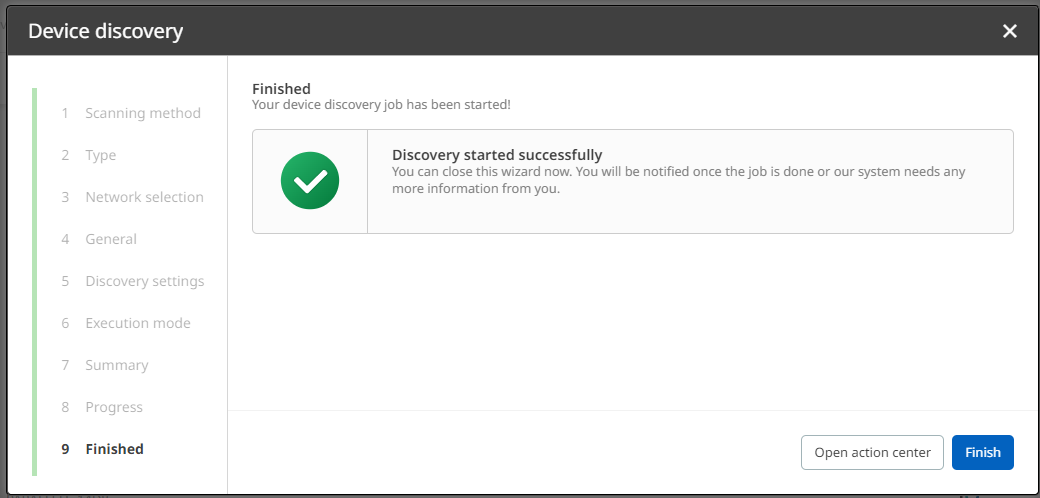Click the green vertical wizard progress bar

pos(34,281)
